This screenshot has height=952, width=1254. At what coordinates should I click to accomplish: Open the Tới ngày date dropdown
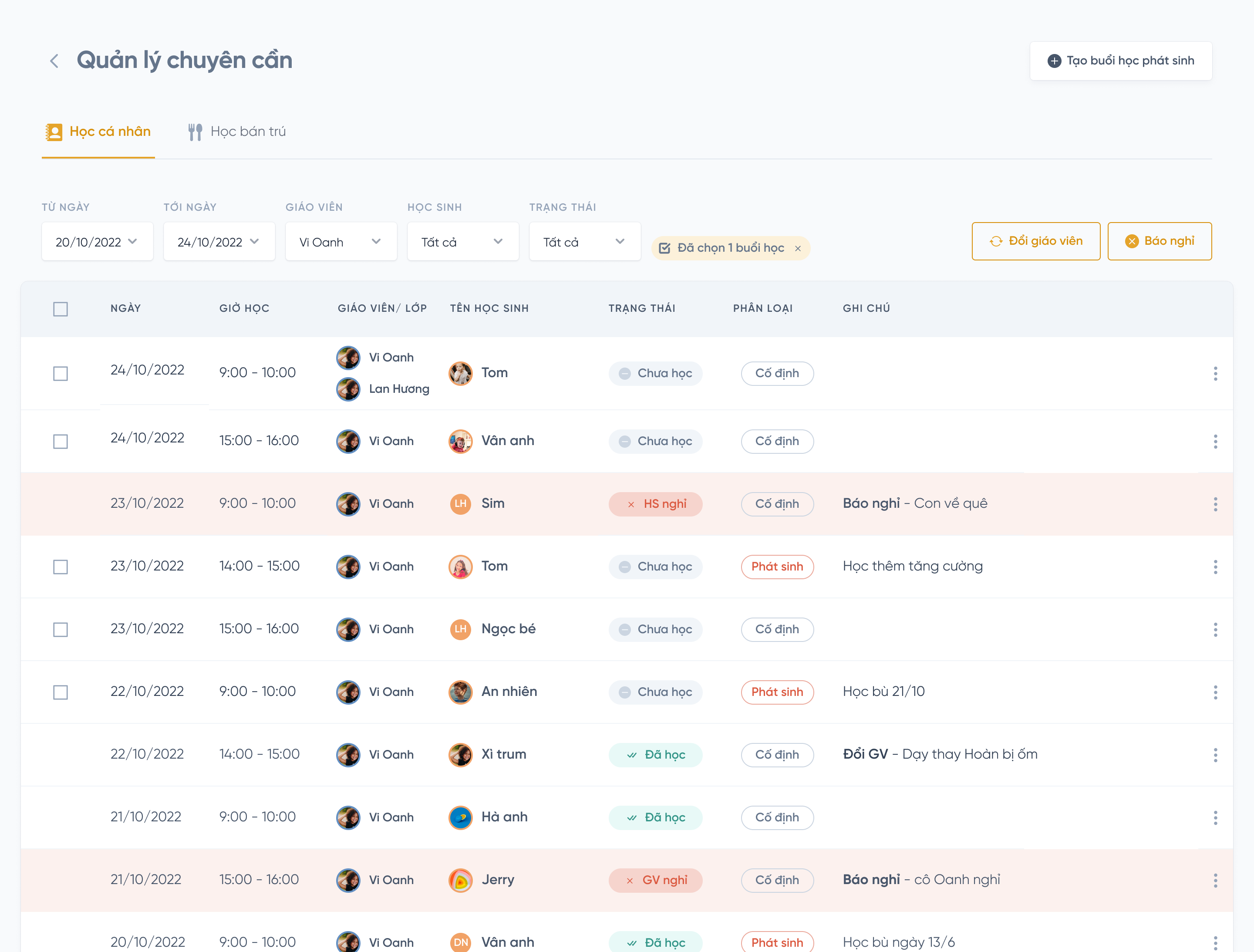tap(219, 242)
